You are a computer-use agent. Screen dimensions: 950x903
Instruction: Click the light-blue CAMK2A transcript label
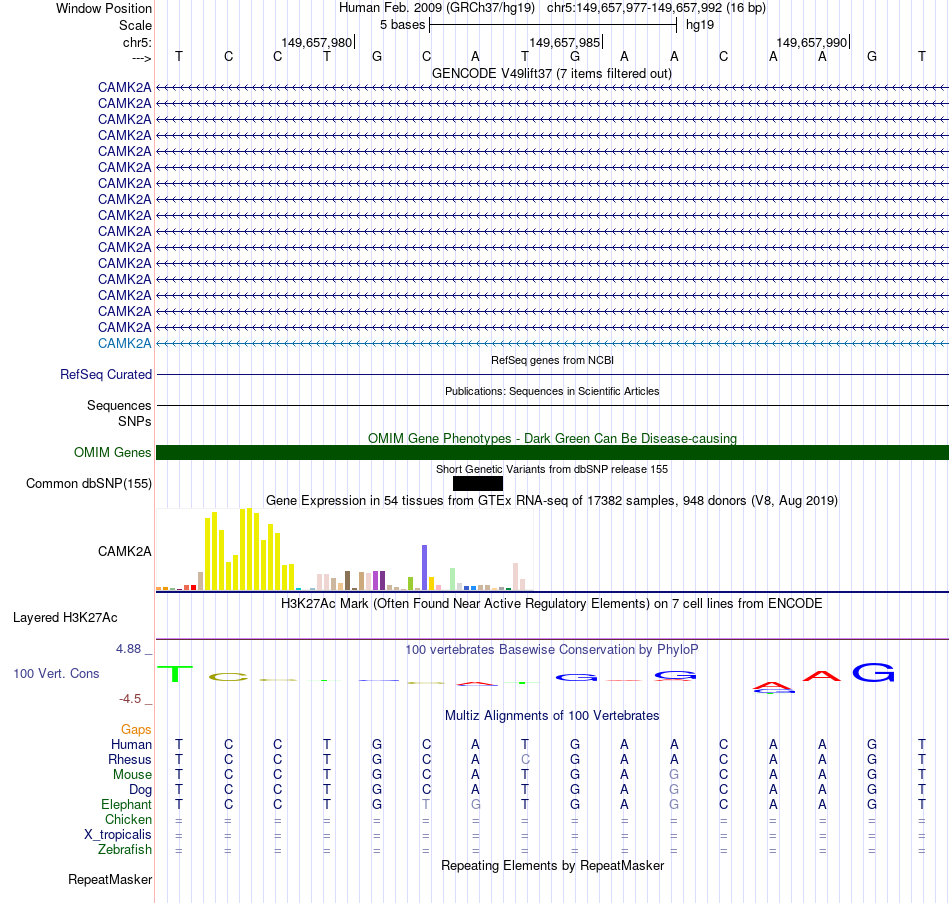click(124, 343)
